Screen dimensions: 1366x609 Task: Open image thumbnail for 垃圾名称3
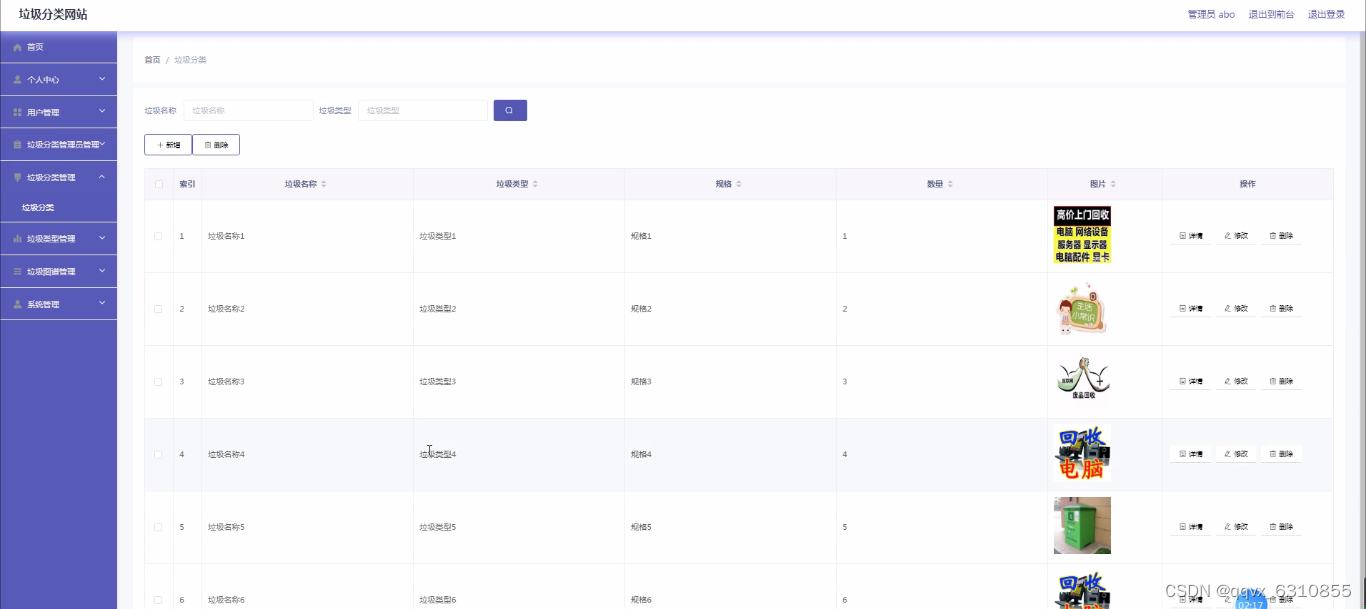tap(1082, 381)
